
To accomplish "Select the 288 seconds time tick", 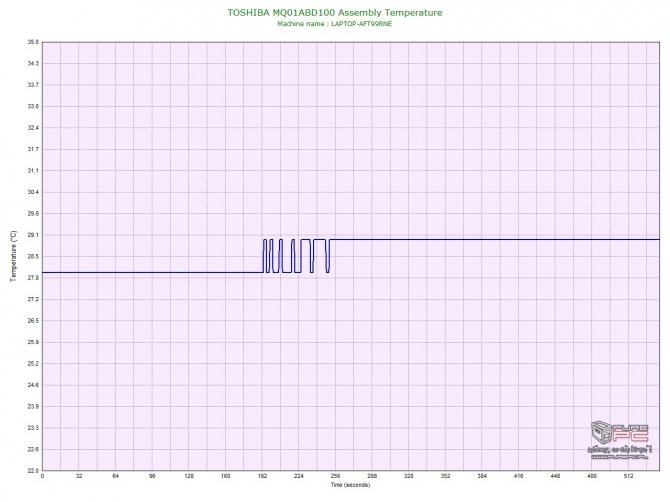I will point(372,476).
